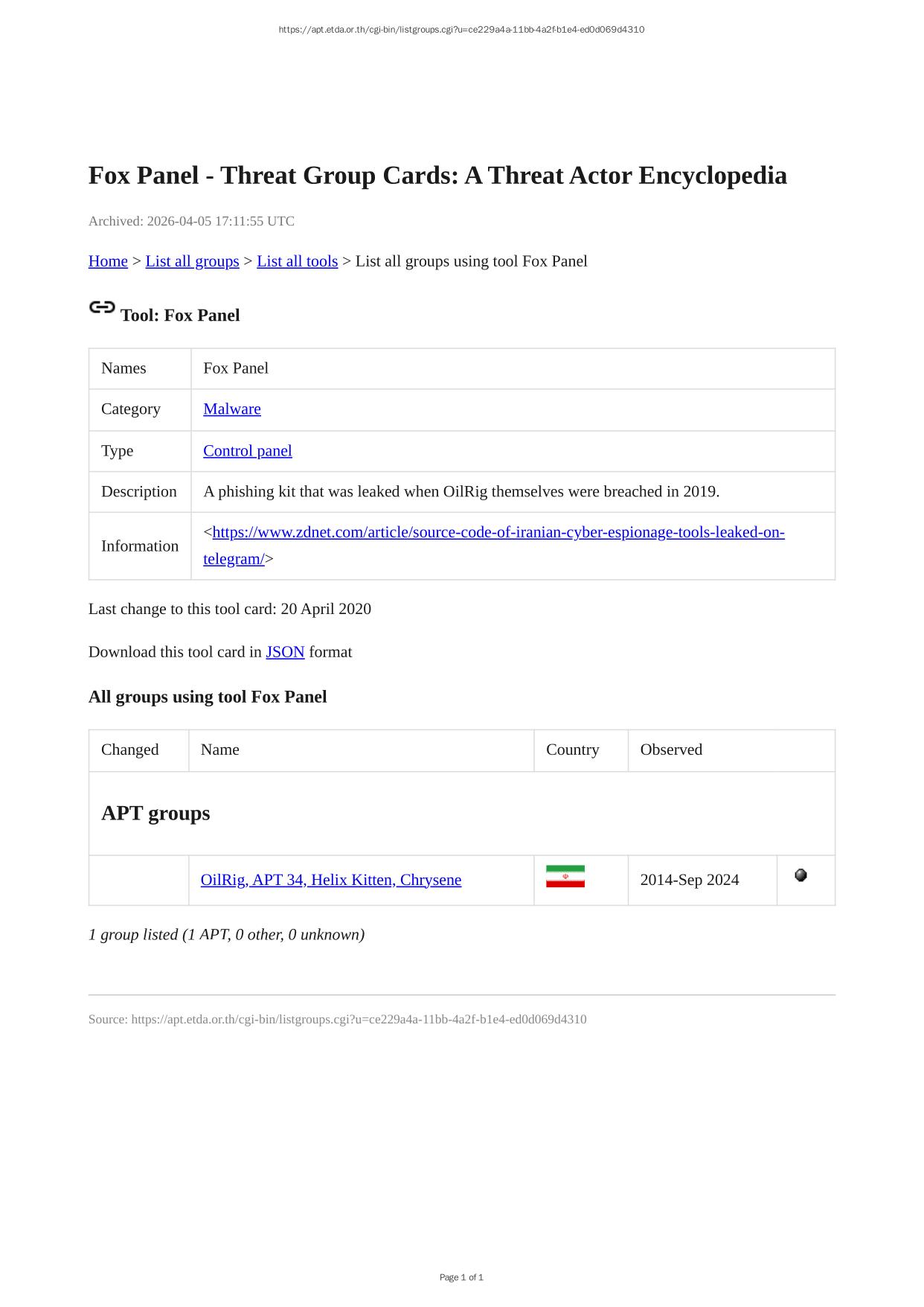The image size is (924, 1307).
Task: Click the Observed column header
Action: click(x=670, y=750)
